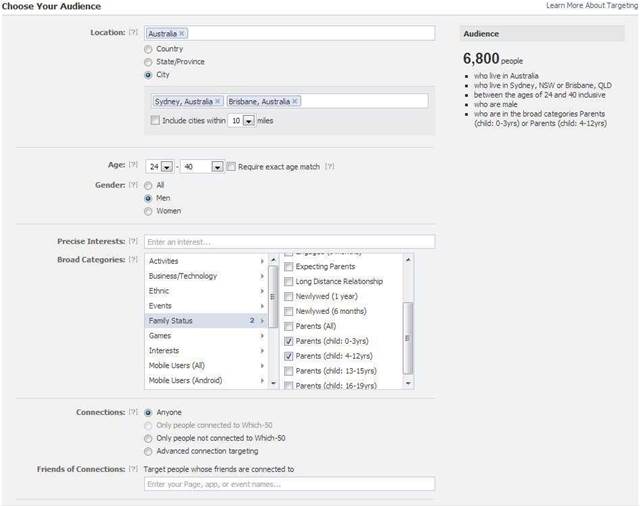
Task: Choose Men for gender
Action: [x=148, y=198]
